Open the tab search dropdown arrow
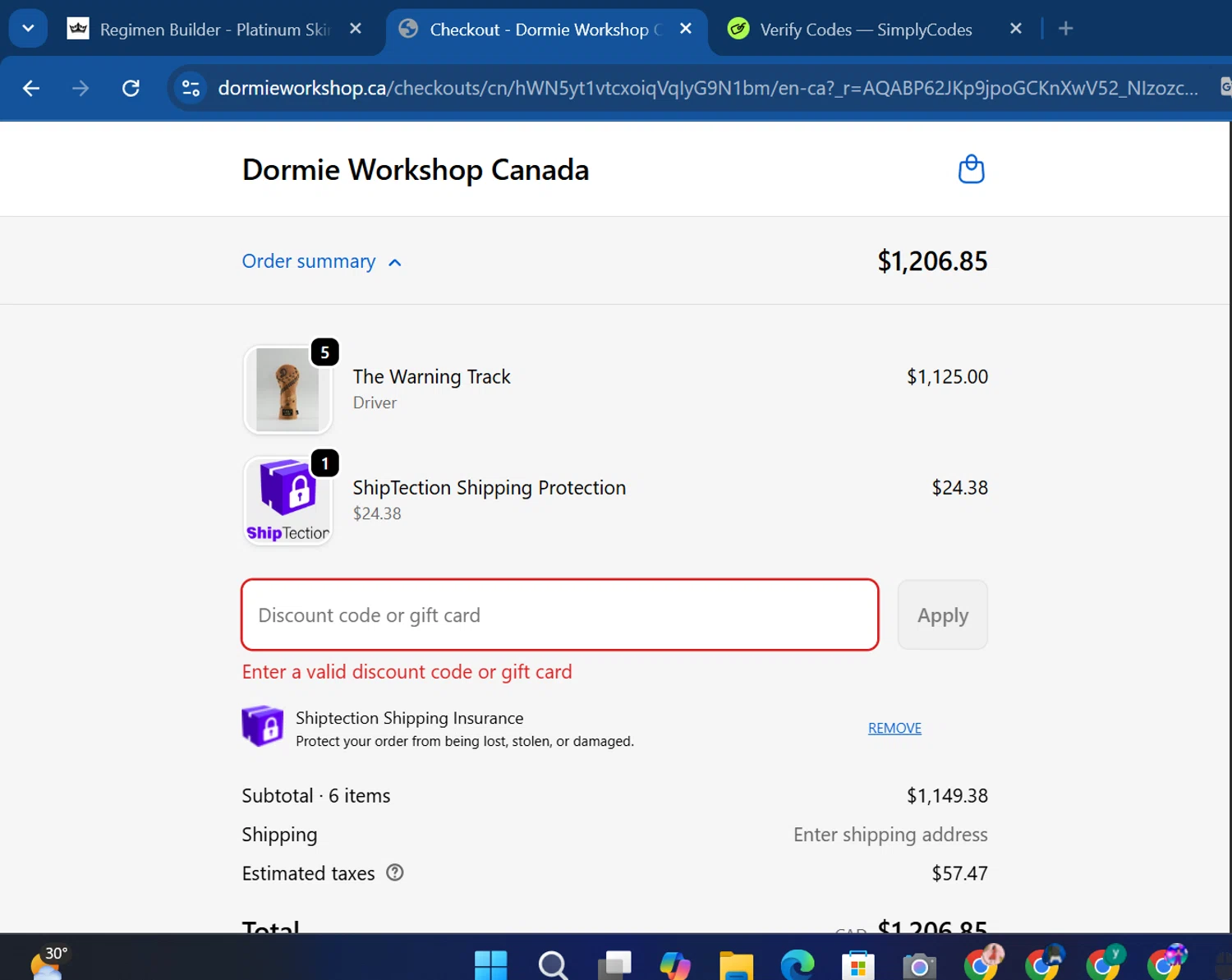1232x980 pixels. click(x=28, y=29)
